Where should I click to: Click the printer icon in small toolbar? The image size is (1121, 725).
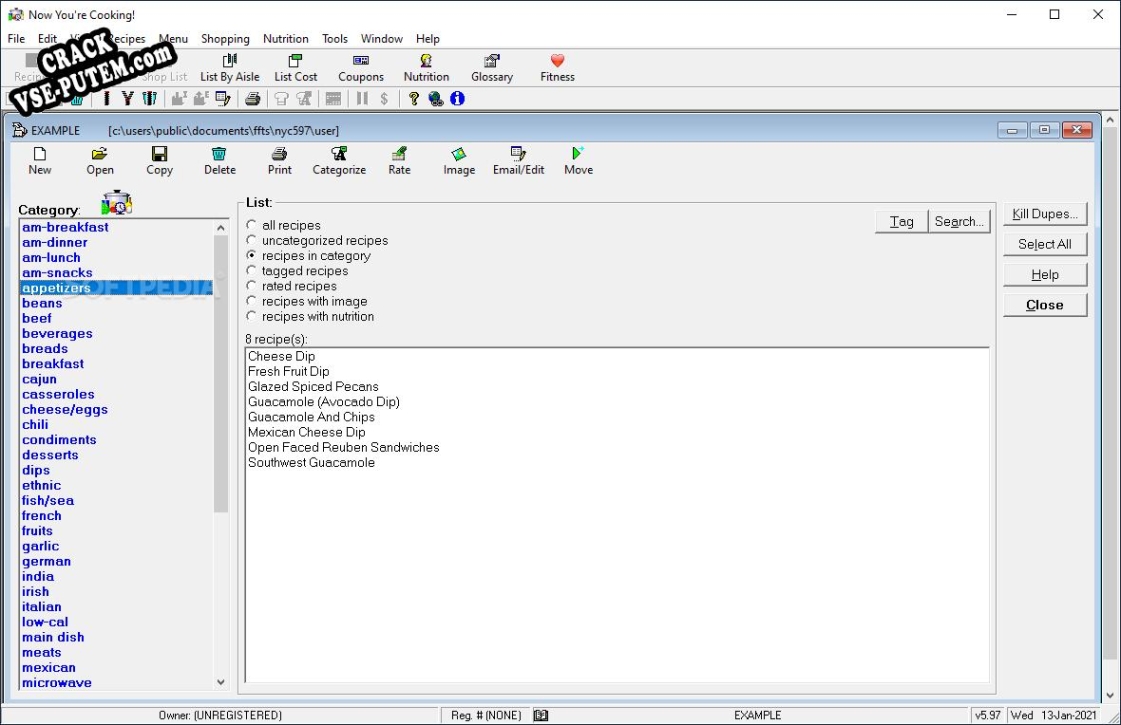tap(252, 99)
